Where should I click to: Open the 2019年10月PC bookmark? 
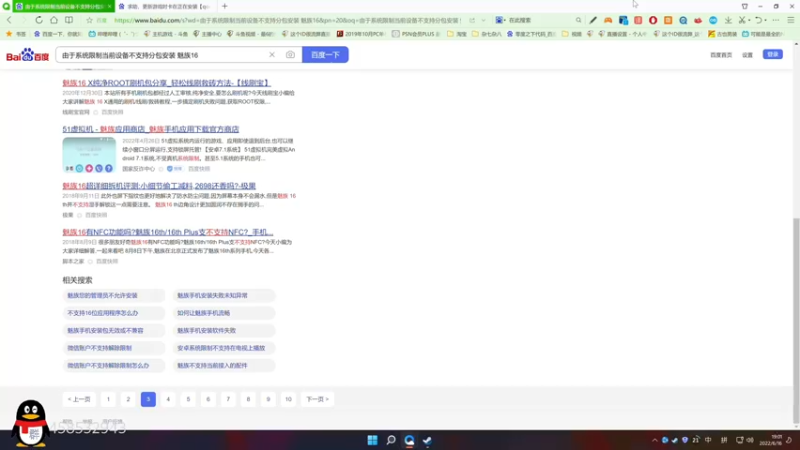point(361,34)
